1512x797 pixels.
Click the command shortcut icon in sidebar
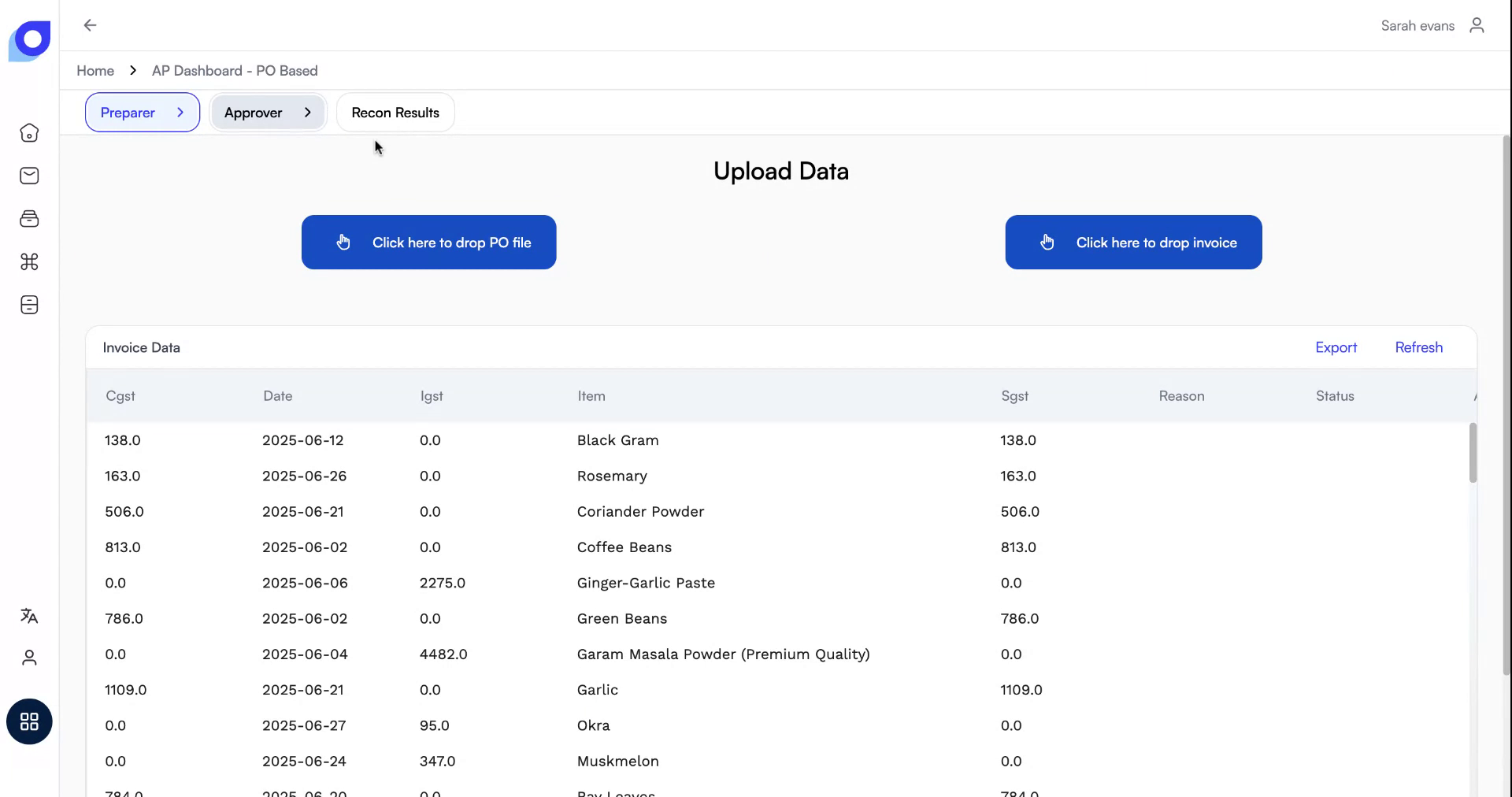click(x=29, y=262)
